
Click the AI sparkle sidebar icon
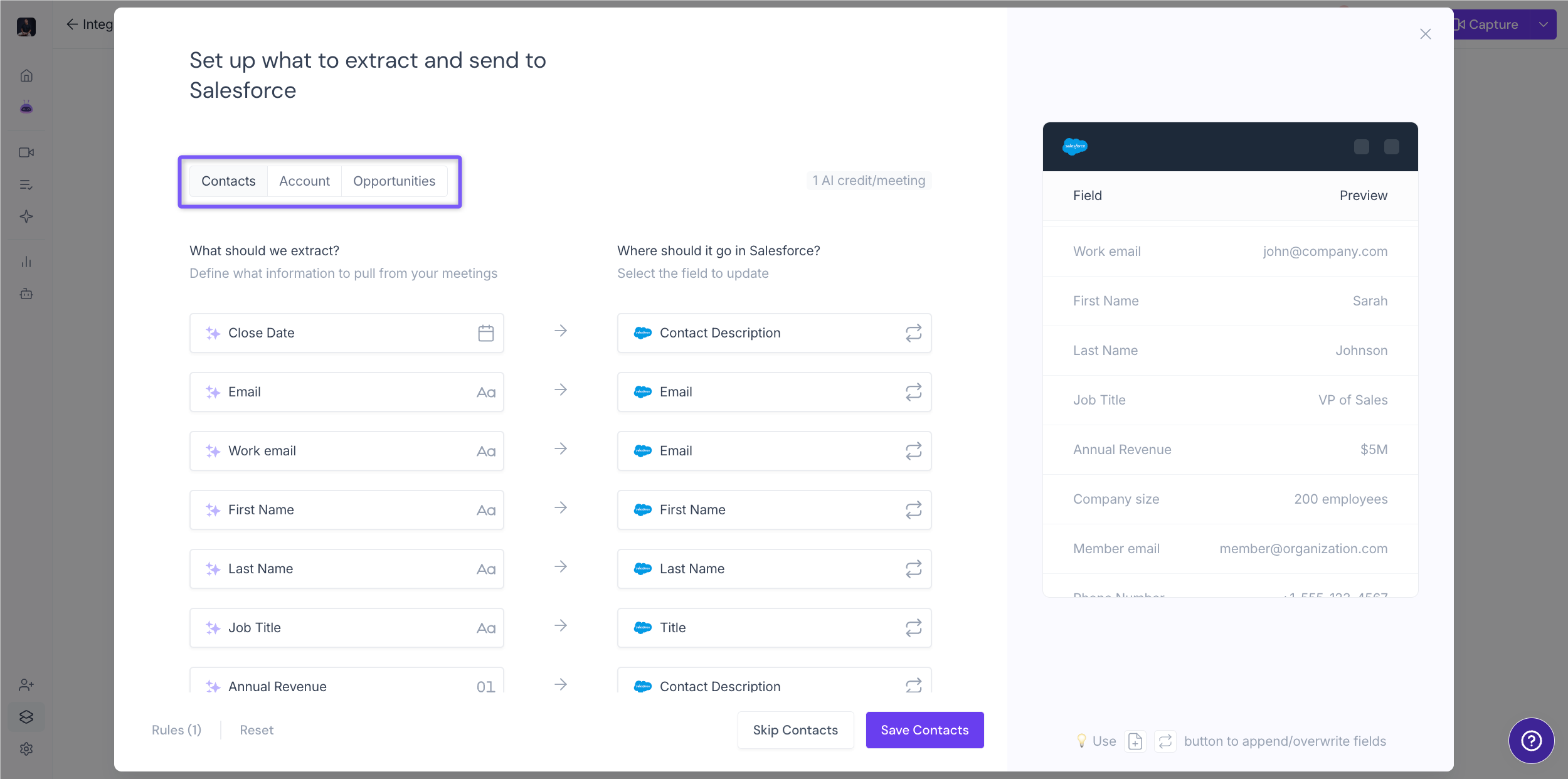(26, 216)
